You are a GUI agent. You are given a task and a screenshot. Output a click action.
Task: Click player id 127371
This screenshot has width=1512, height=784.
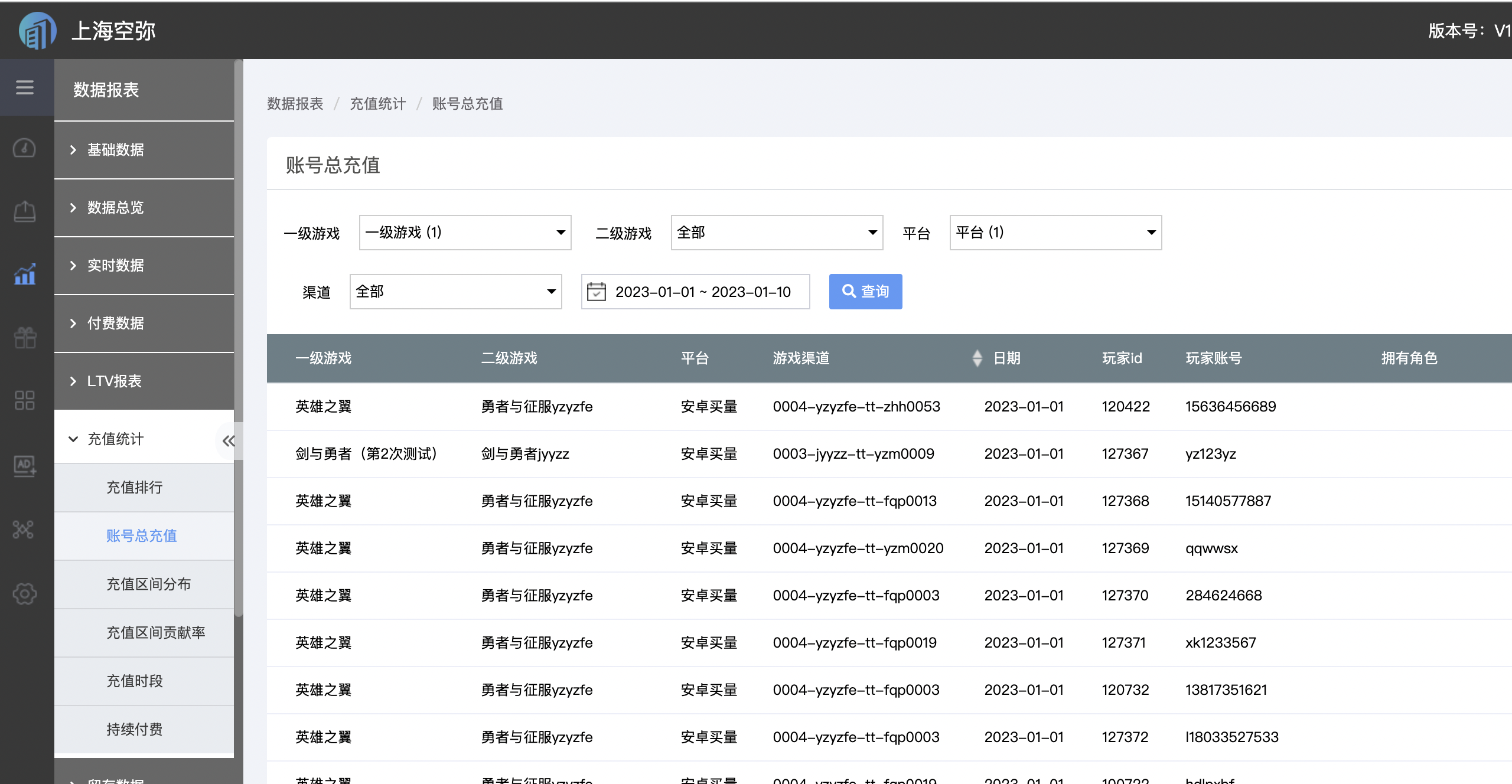click(x=1124, y=643)
